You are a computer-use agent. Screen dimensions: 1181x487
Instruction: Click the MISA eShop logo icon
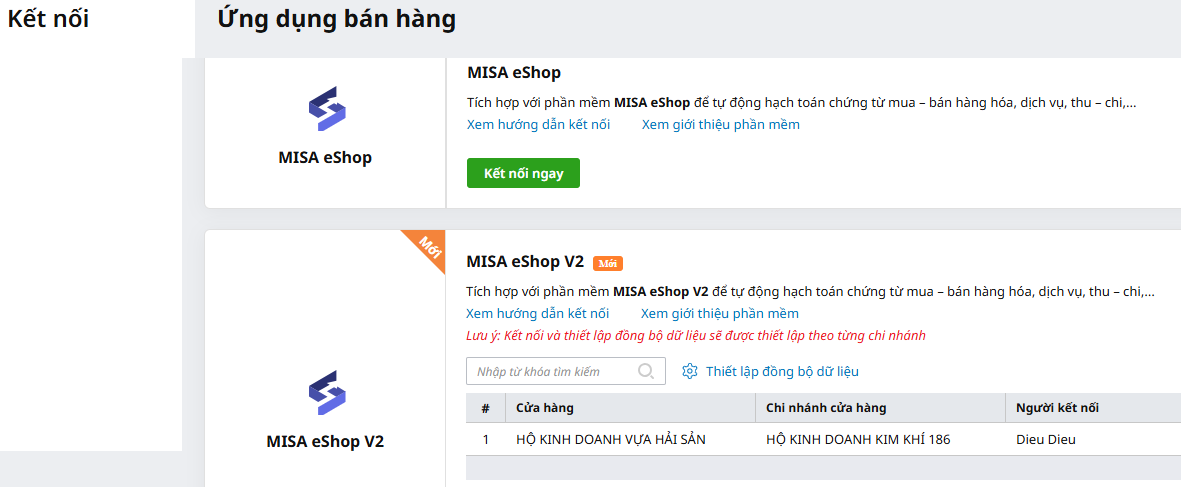tap(326, 109)
